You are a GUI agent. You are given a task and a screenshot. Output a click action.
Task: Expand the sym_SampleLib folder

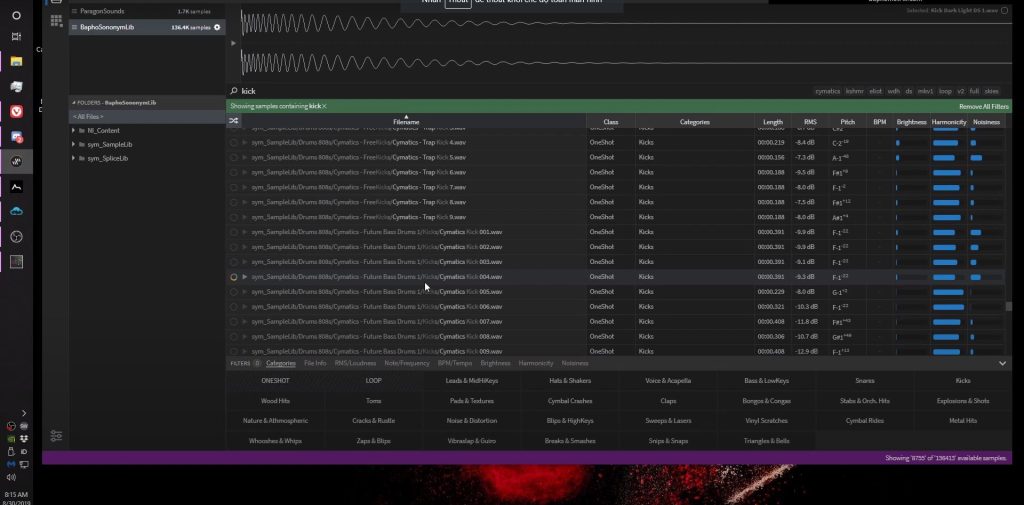(x=74, y=144)
